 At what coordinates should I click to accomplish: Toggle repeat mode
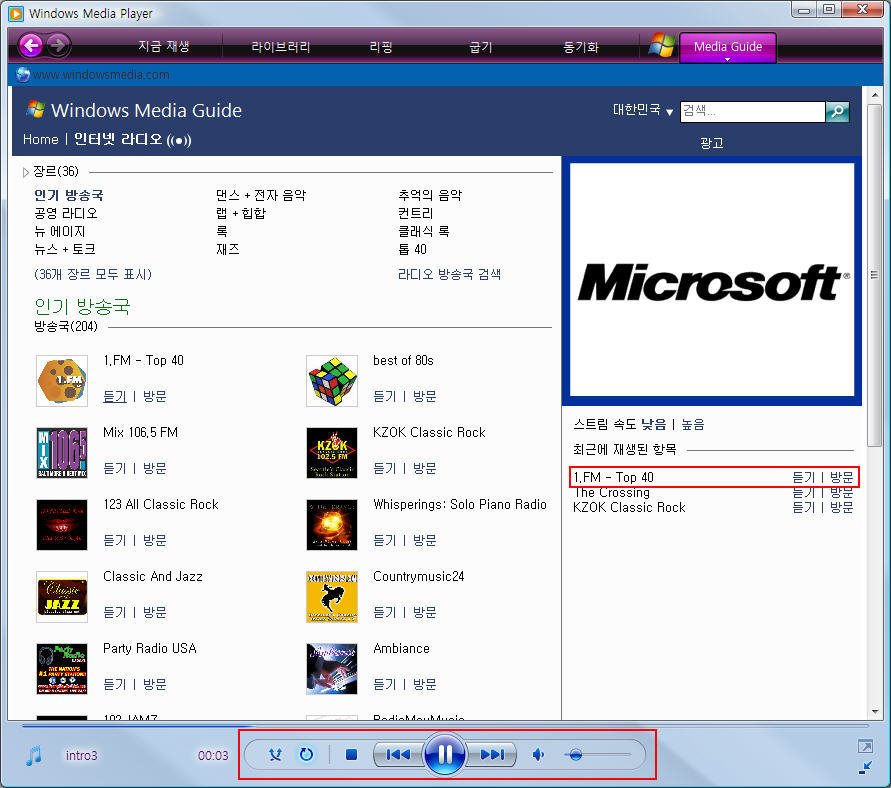[x=307, y=755]
